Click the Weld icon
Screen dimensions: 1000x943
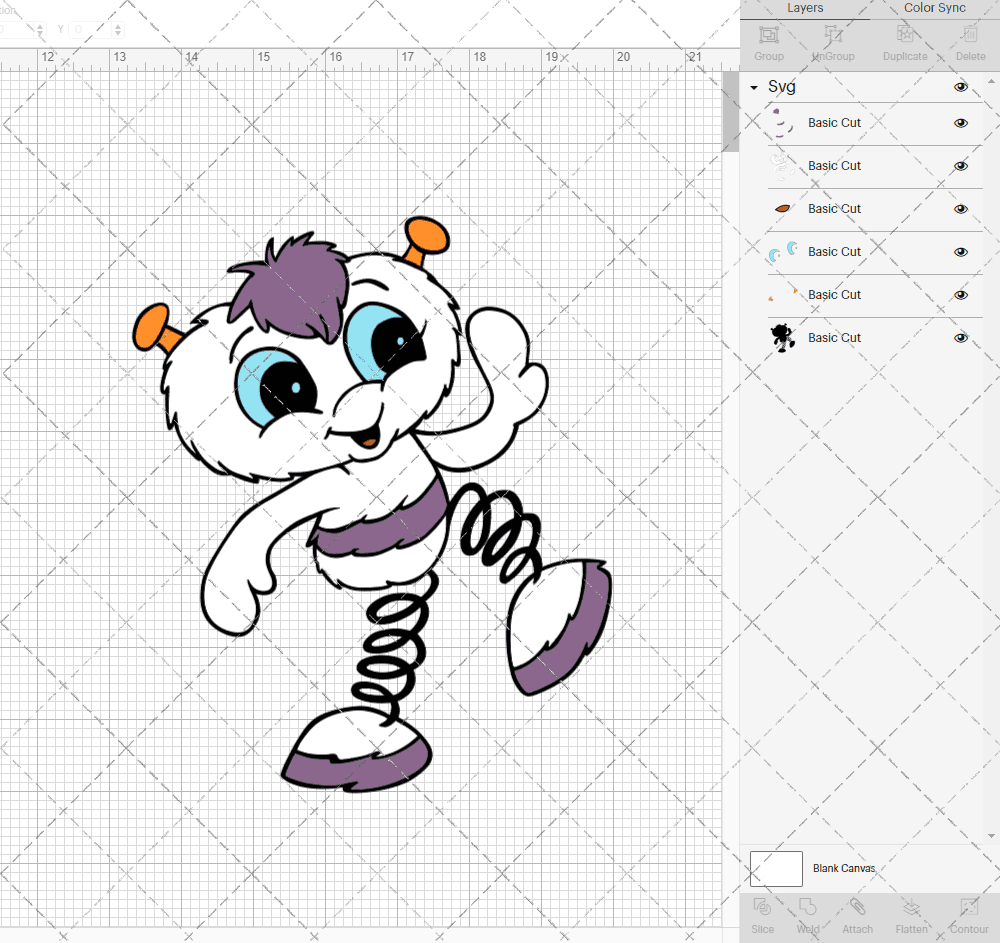[x=808, y=915]
